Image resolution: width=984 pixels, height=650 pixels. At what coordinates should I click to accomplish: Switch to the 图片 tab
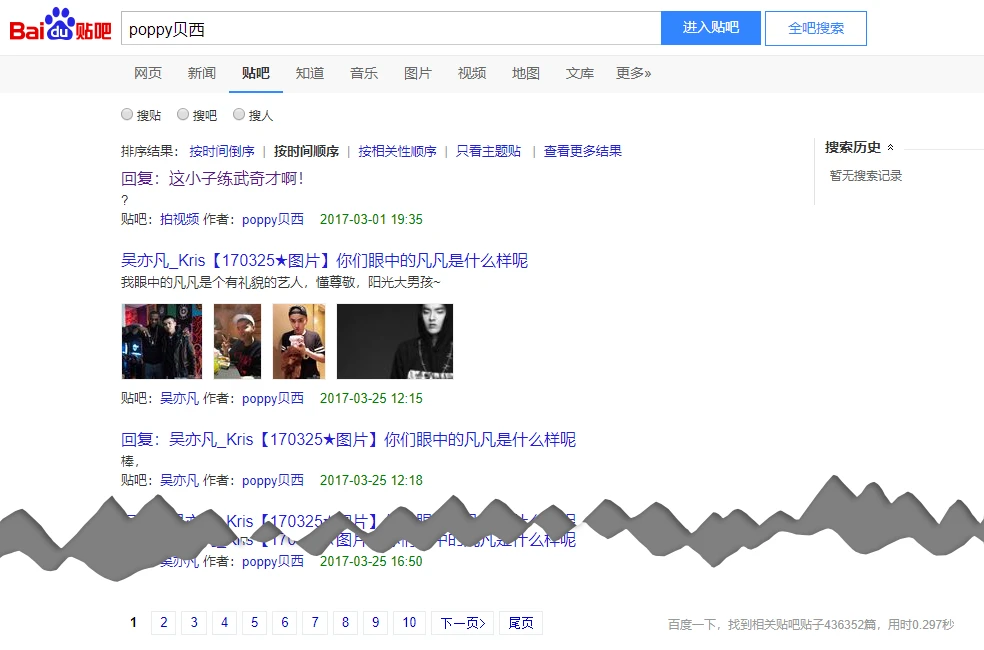pos(418,73)
